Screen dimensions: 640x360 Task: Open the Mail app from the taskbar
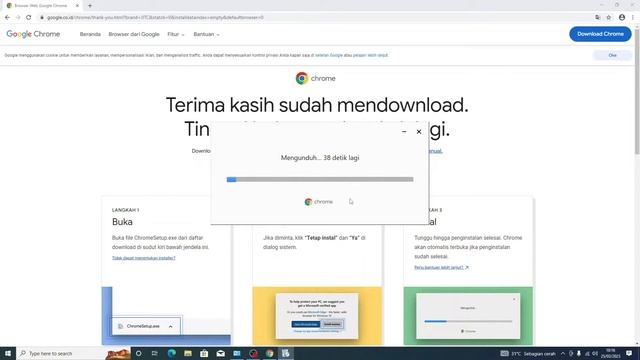point(220,353)
